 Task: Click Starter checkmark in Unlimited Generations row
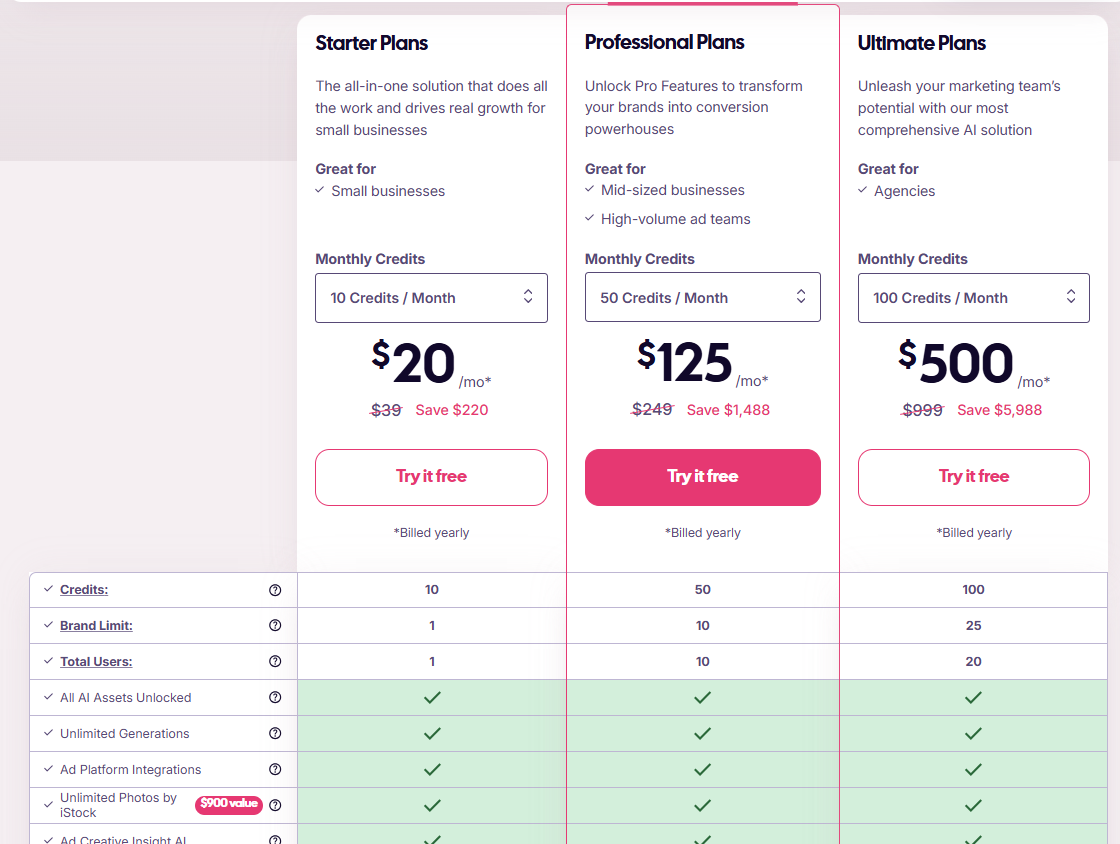[x=432, y=733]
